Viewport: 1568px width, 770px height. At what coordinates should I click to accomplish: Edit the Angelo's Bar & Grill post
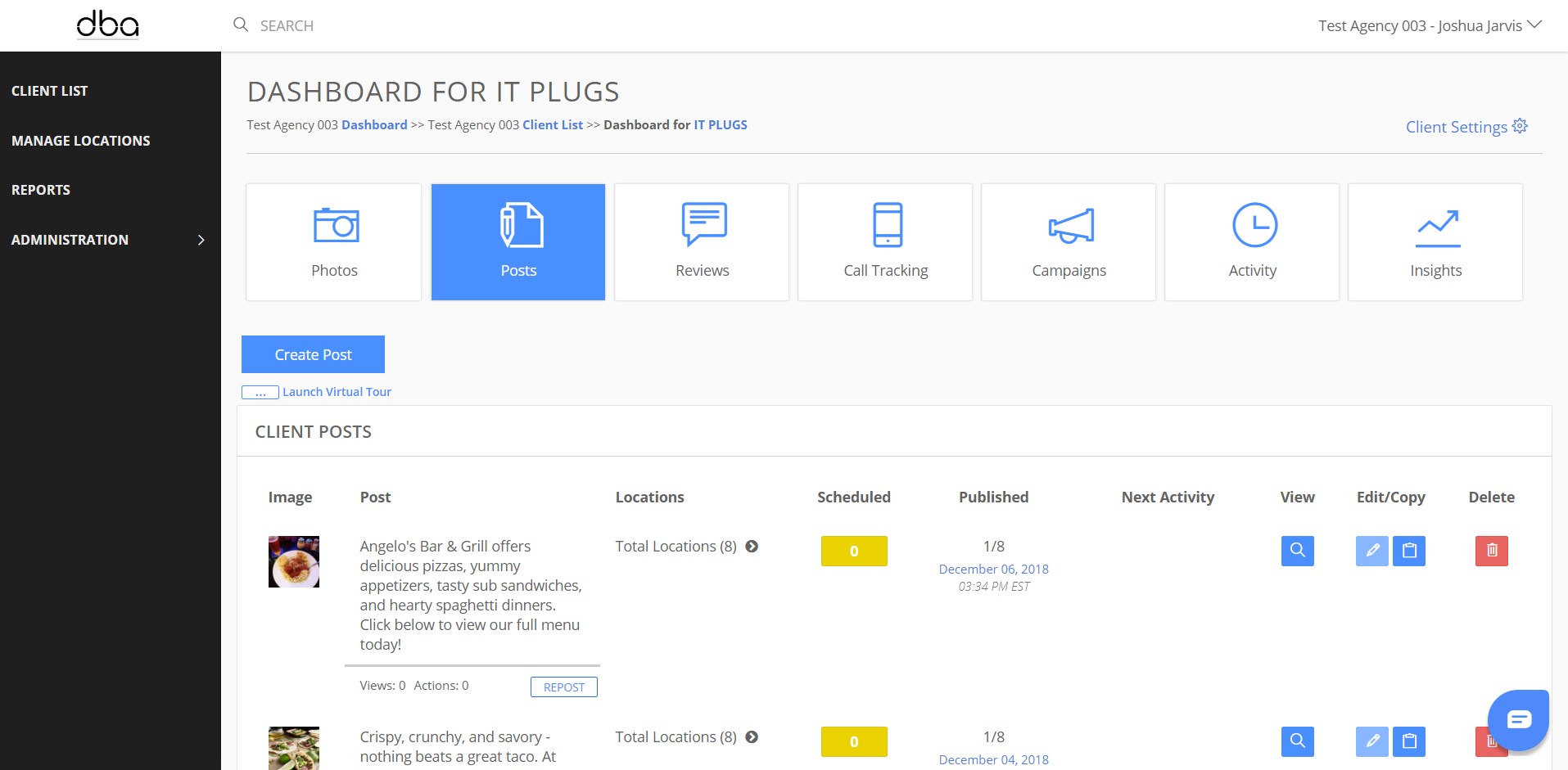point(1371,551)
